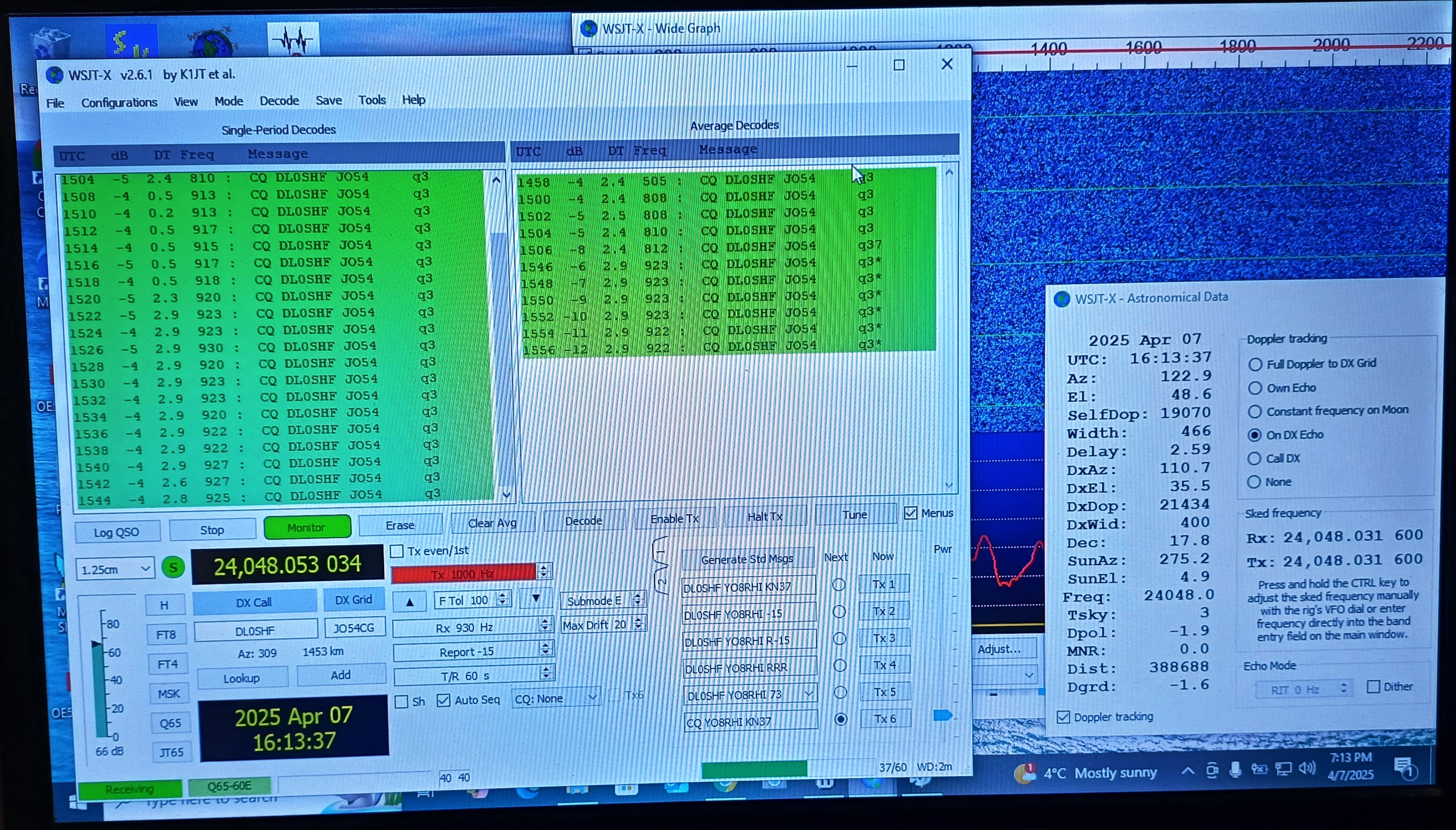This screenshot has height=830, width=1456.
Task: Select the Next radio button for Tx 3
Action: tap(840, 639)
